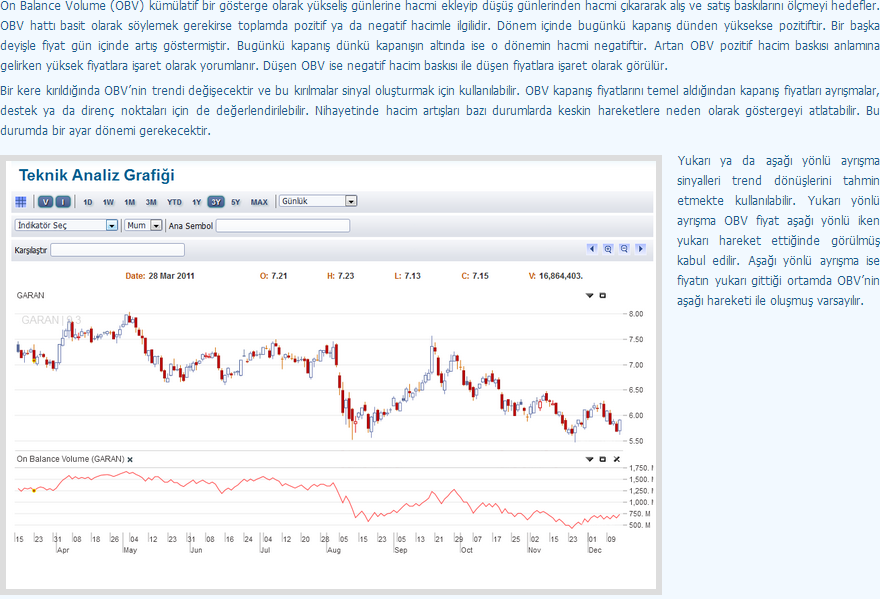Image resolution: width=880 pixels, height=599 pixels.
Task: Zoom in on the chart
Action: click(x=608, y=249)
